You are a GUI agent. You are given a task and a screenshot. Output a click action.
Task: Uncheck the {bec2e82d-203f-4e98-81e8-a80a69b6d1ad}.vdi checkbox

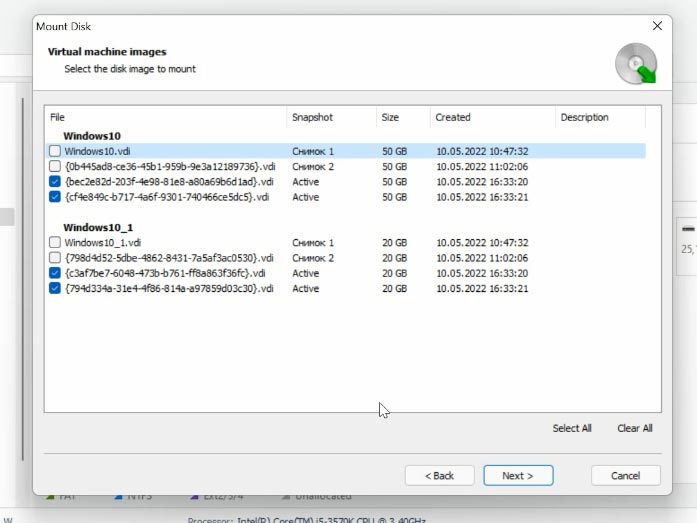point(55,181)
